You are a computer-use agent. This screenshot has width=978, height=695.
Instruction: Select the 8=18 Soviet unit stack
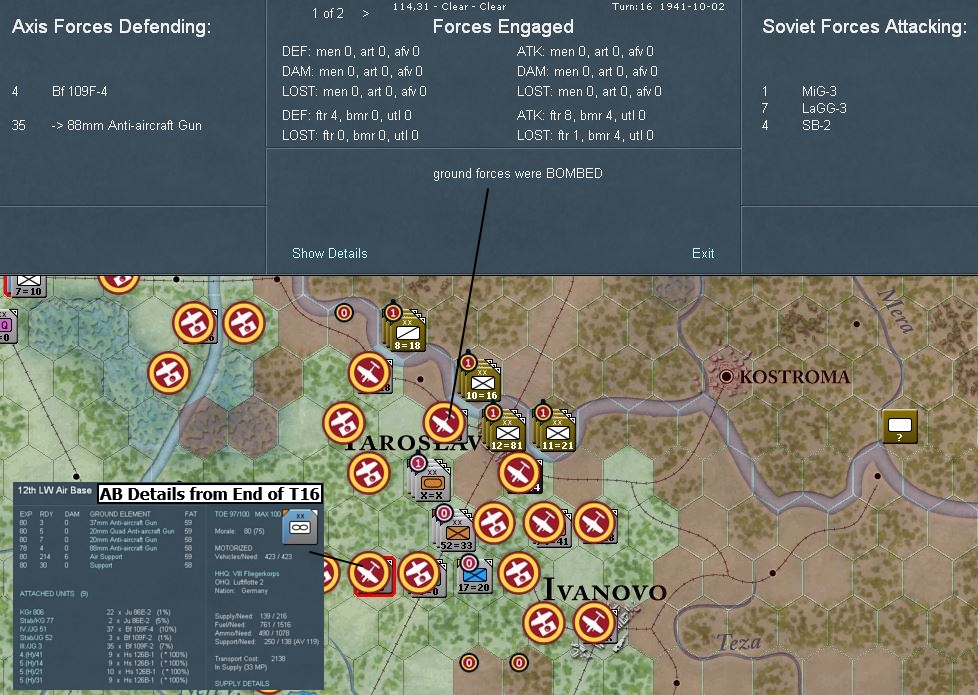(405, 329)
